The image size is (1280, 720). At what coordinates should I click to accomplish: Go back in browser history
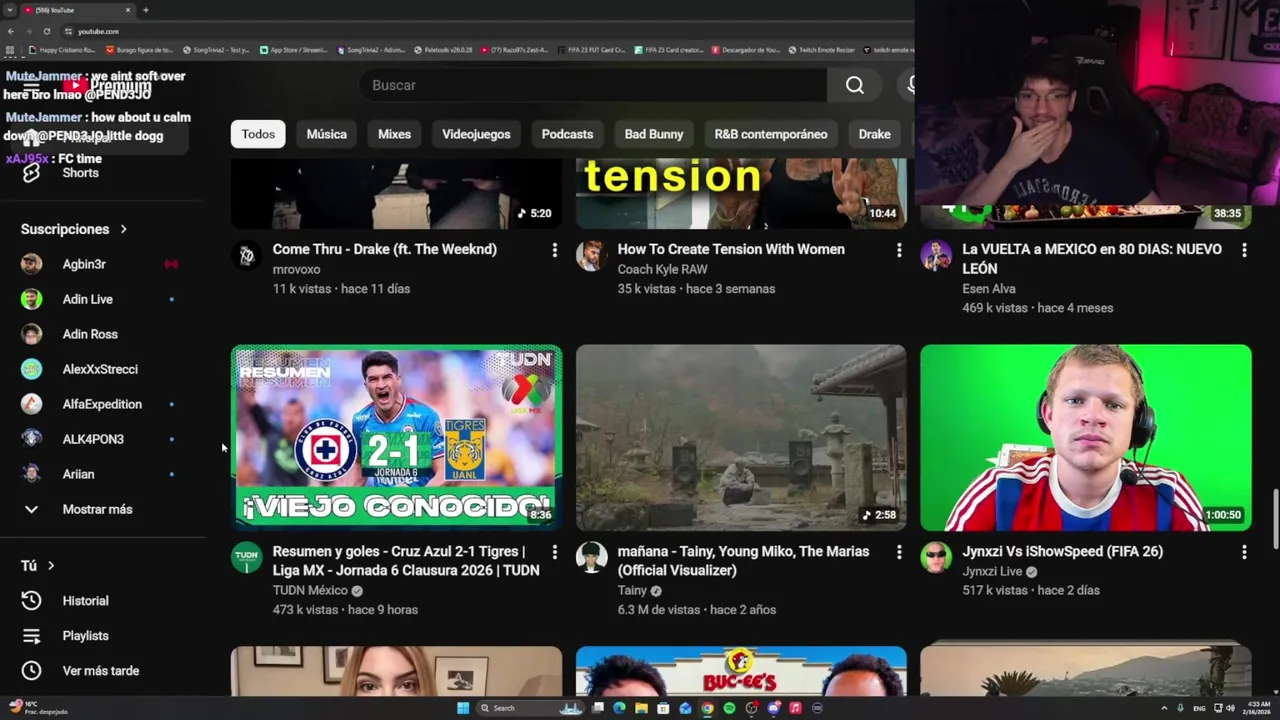(11, 31)
